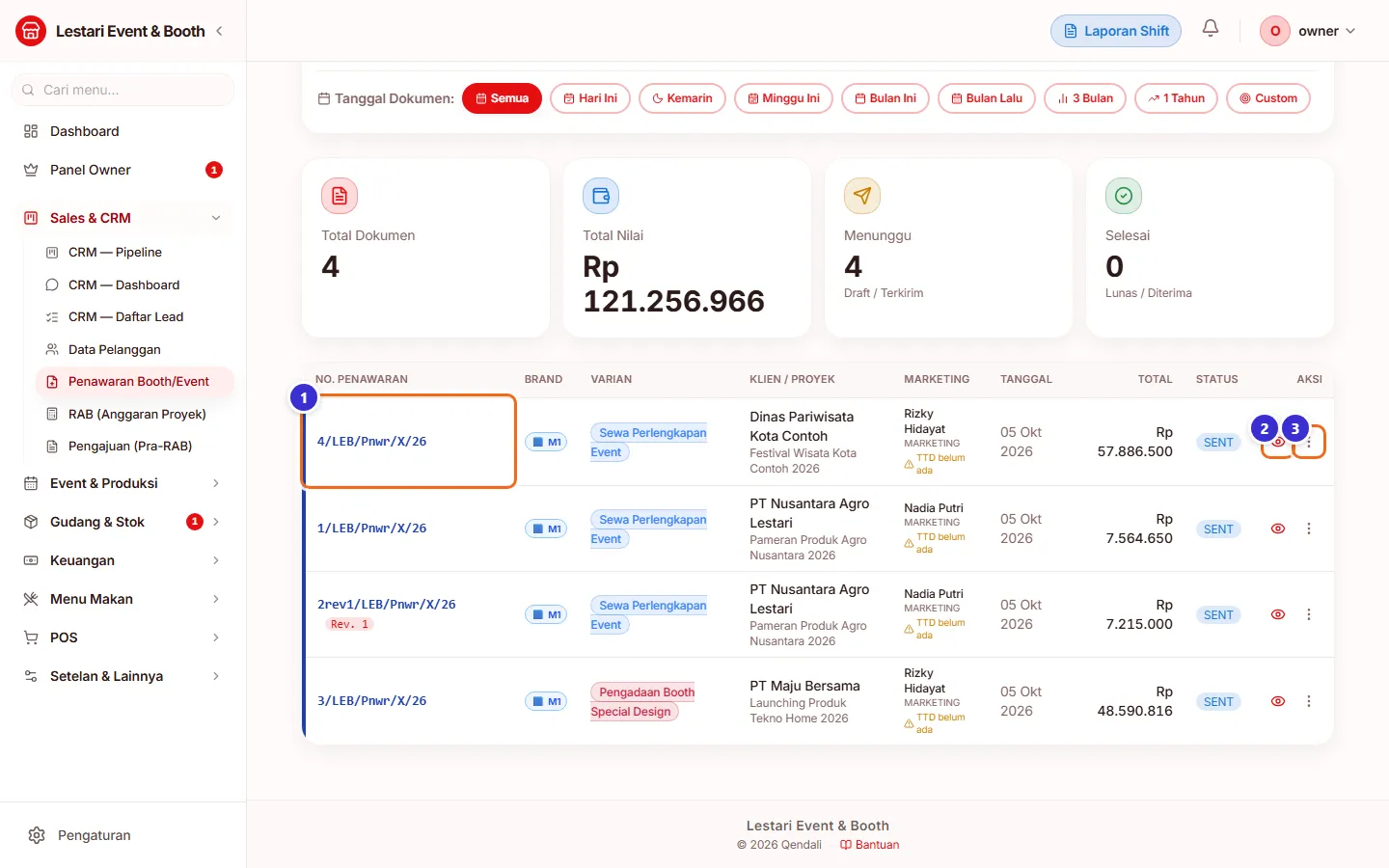View quotation 3/LEB/Pnwr/X/26 via eye icon
The width and height of the screenshot is (1389, 868).
coord(1278,701)
